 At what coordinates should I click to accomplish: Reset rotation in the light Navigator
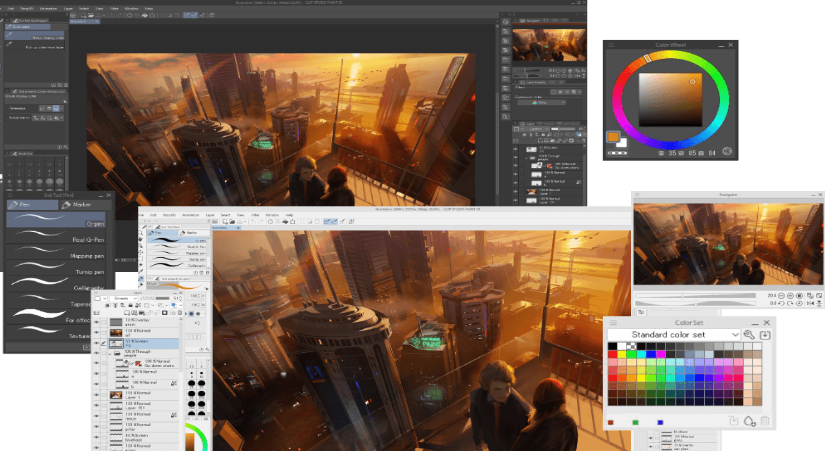[x=799, y=304]
